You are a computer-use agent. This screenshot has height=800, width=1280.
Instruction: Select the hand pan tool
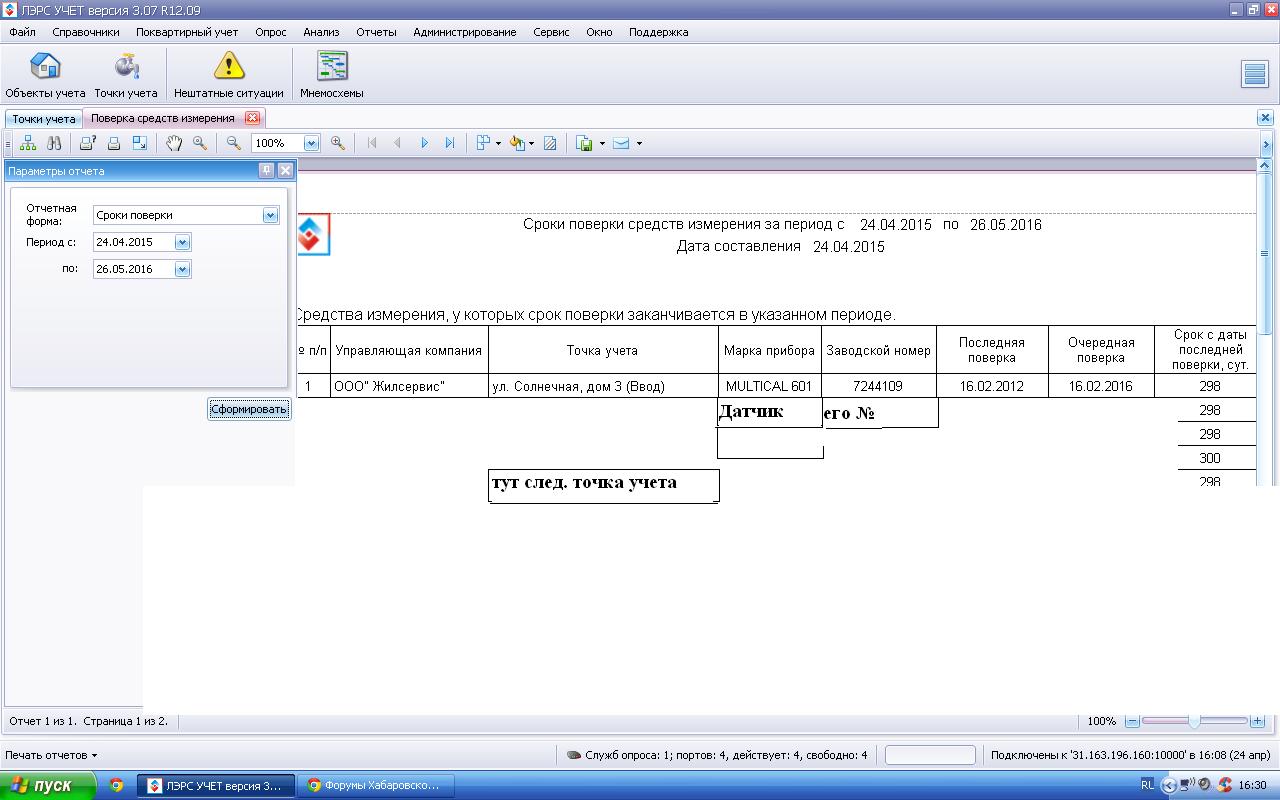(x=174, y=143)
